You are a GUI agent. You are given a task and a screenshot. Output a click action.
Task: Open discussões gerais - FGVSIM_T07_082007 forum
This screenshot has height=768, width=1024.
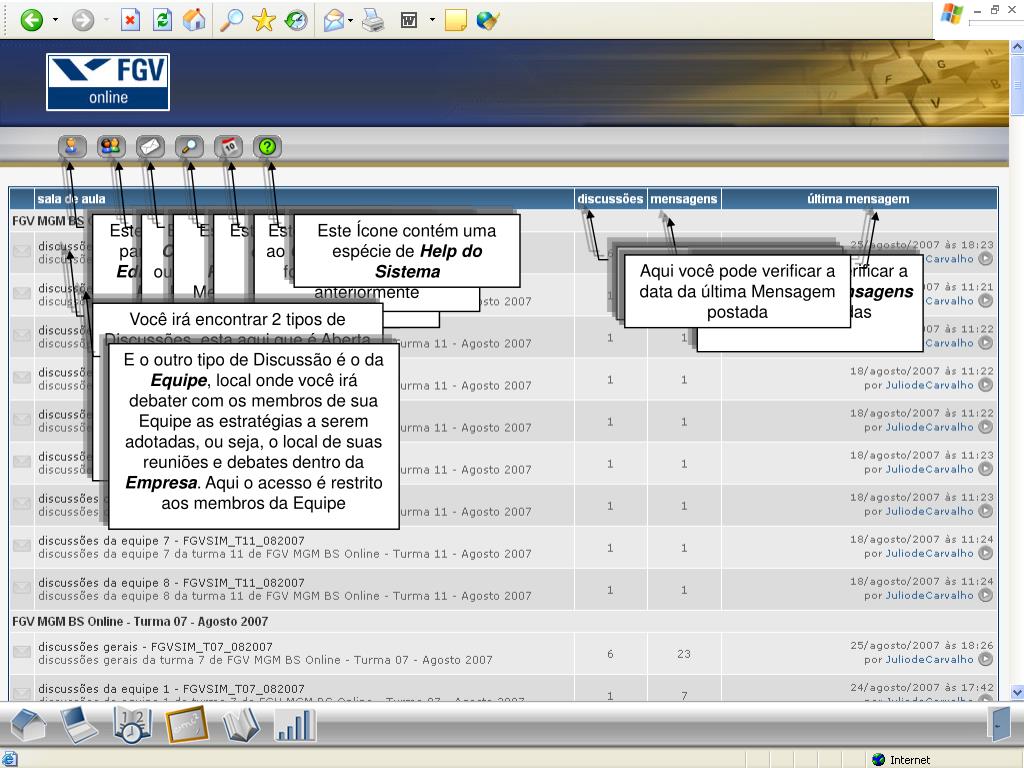[x=155, y=647]
